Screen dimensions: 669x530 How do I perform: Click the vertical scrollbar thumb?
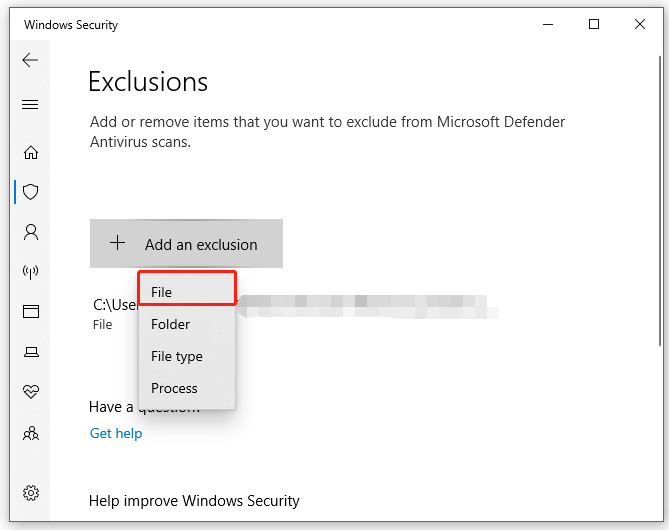tap(660, 201)
